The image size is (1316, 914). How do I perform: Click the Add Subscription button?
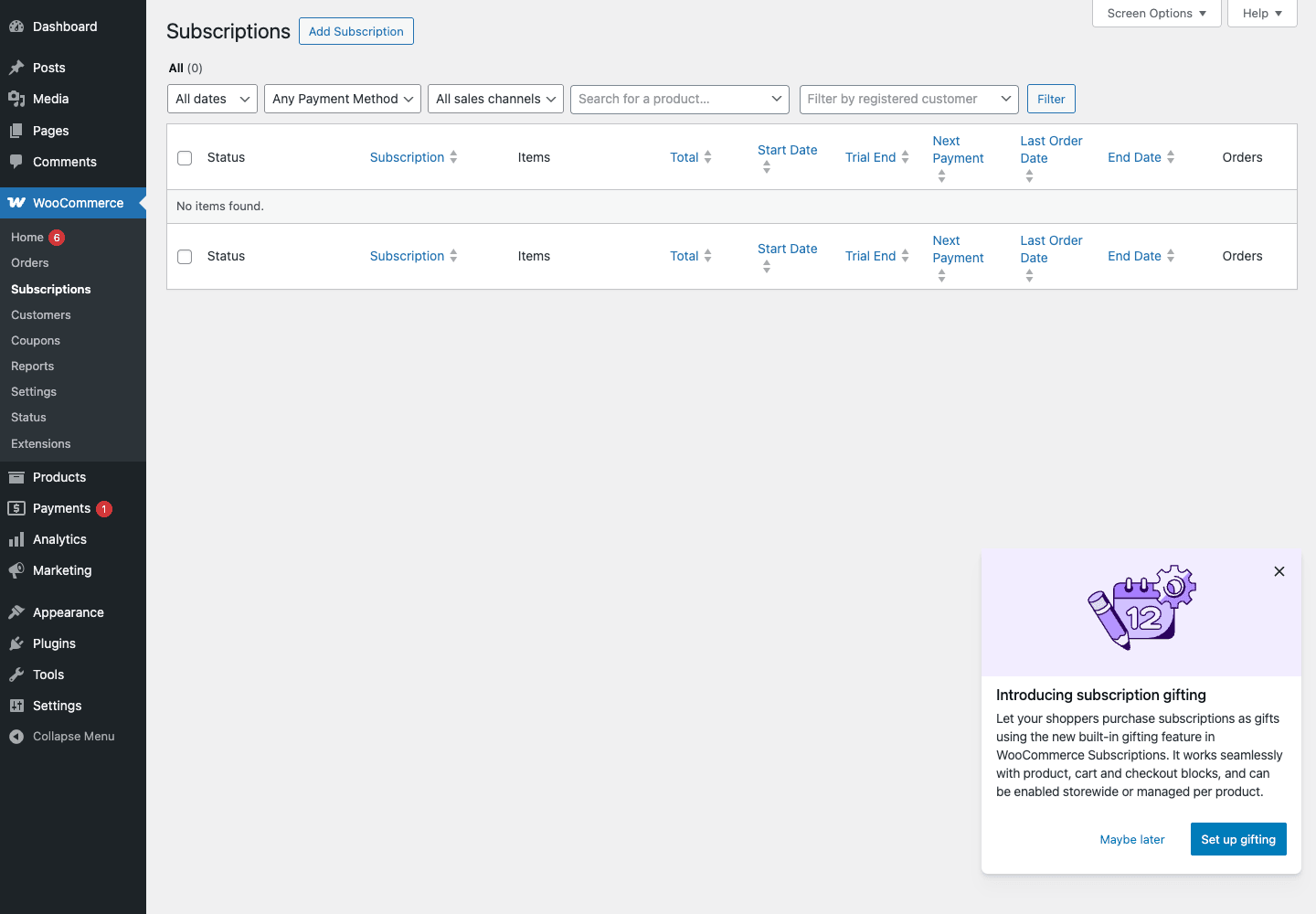pyautogui.click(x=356, y=31)
